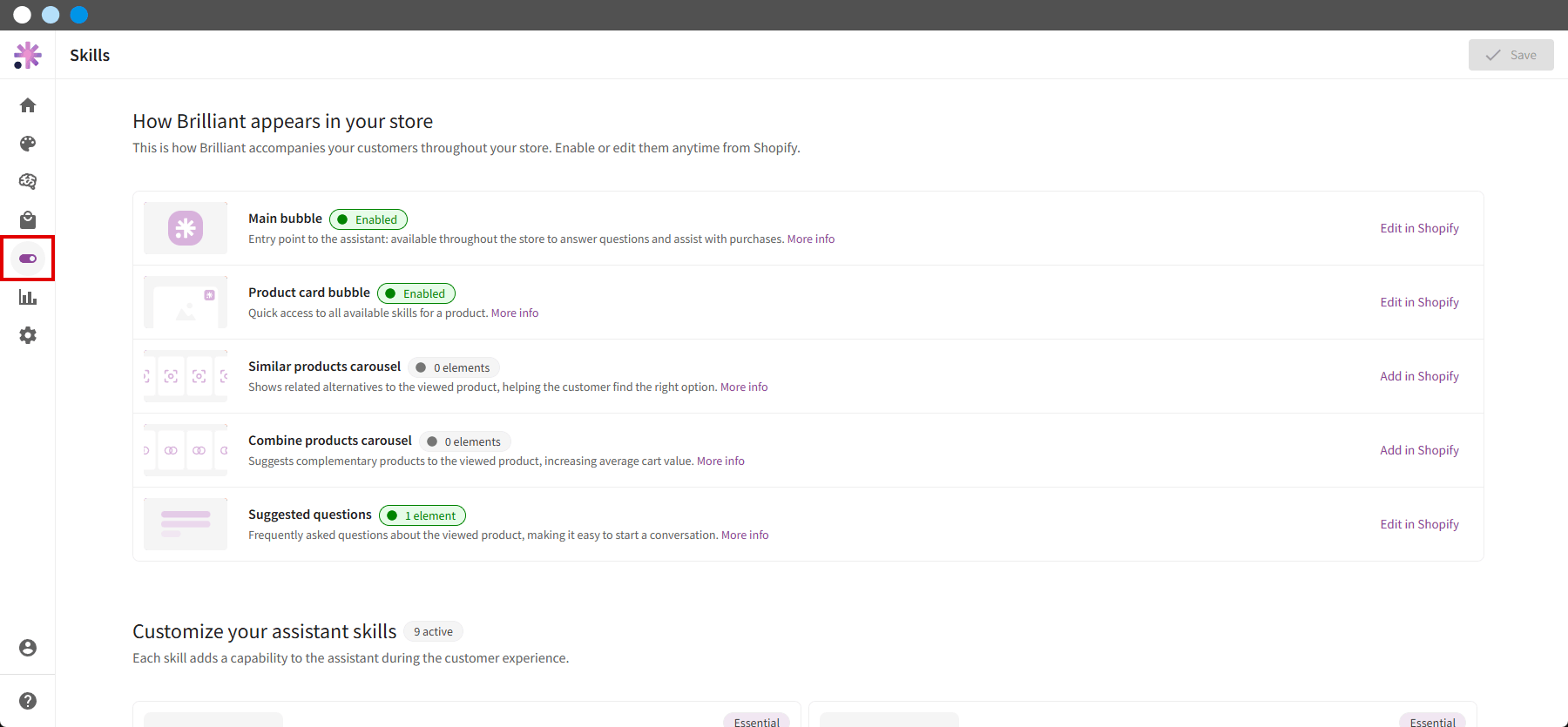Open the shopping bag products icon

tap(28, 219)
